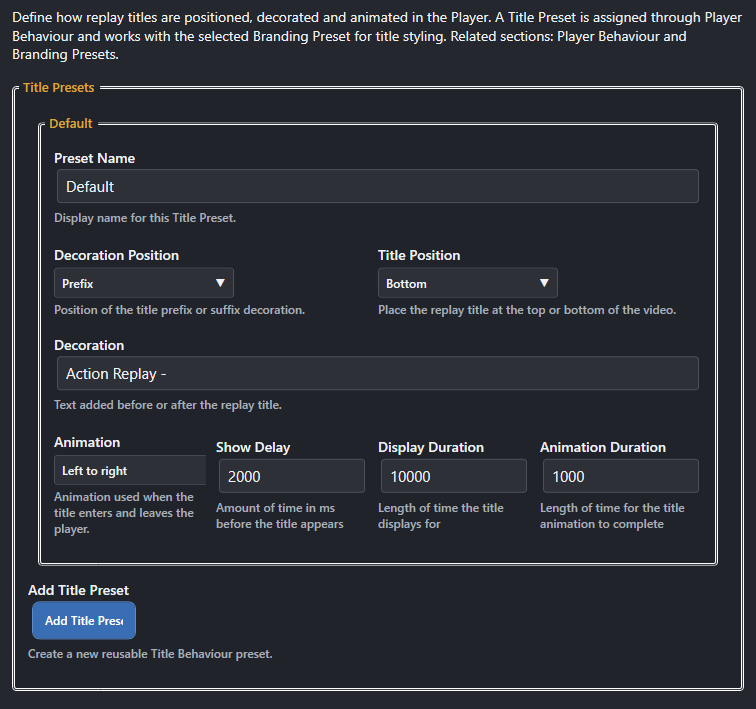756x709 pixels.
Task: Click the Add Title Preset button
Action: tap(84, 620)
